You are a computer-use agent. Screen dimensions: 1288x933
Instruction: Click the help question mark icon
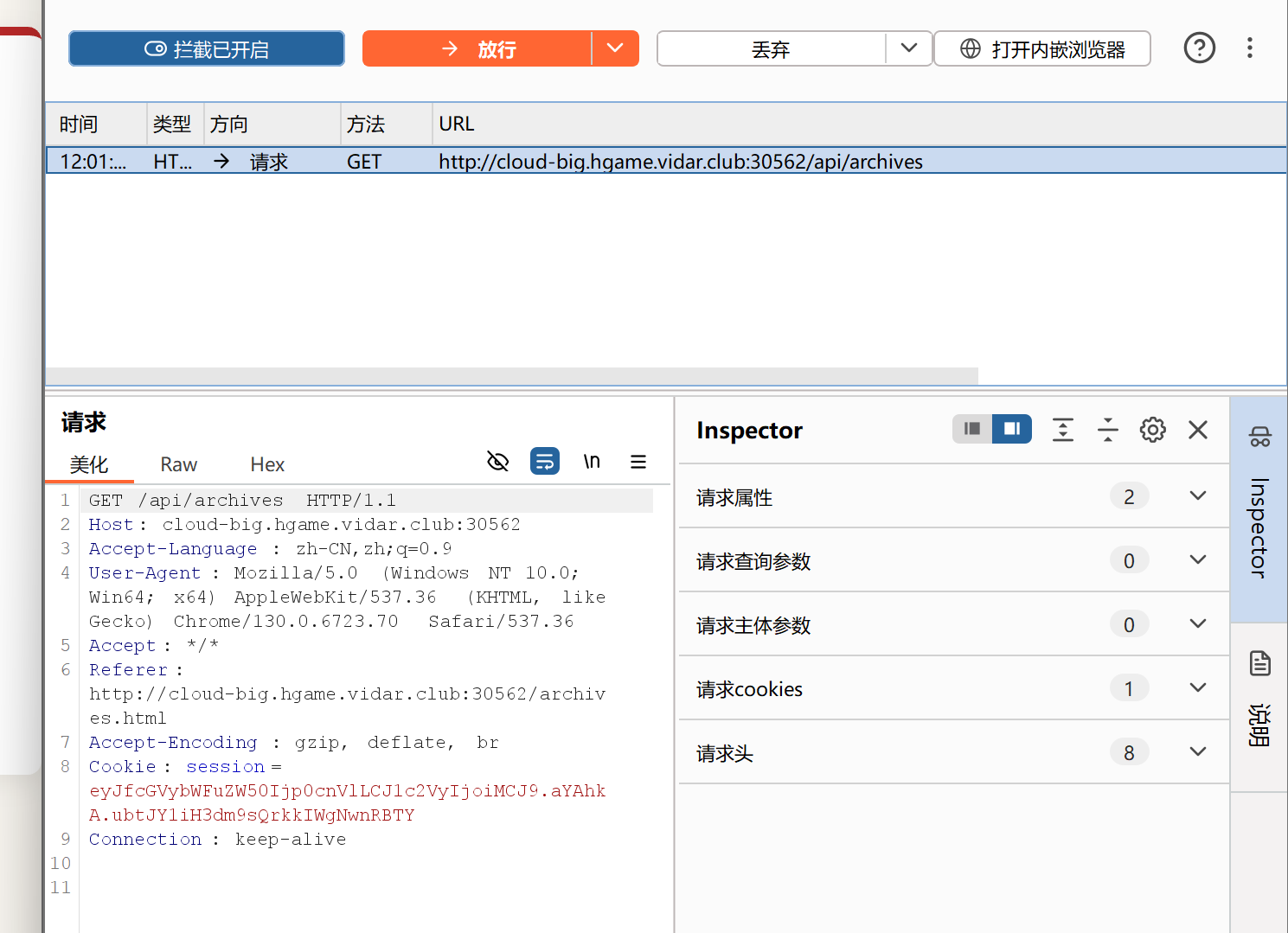[x=1199, y=48]
